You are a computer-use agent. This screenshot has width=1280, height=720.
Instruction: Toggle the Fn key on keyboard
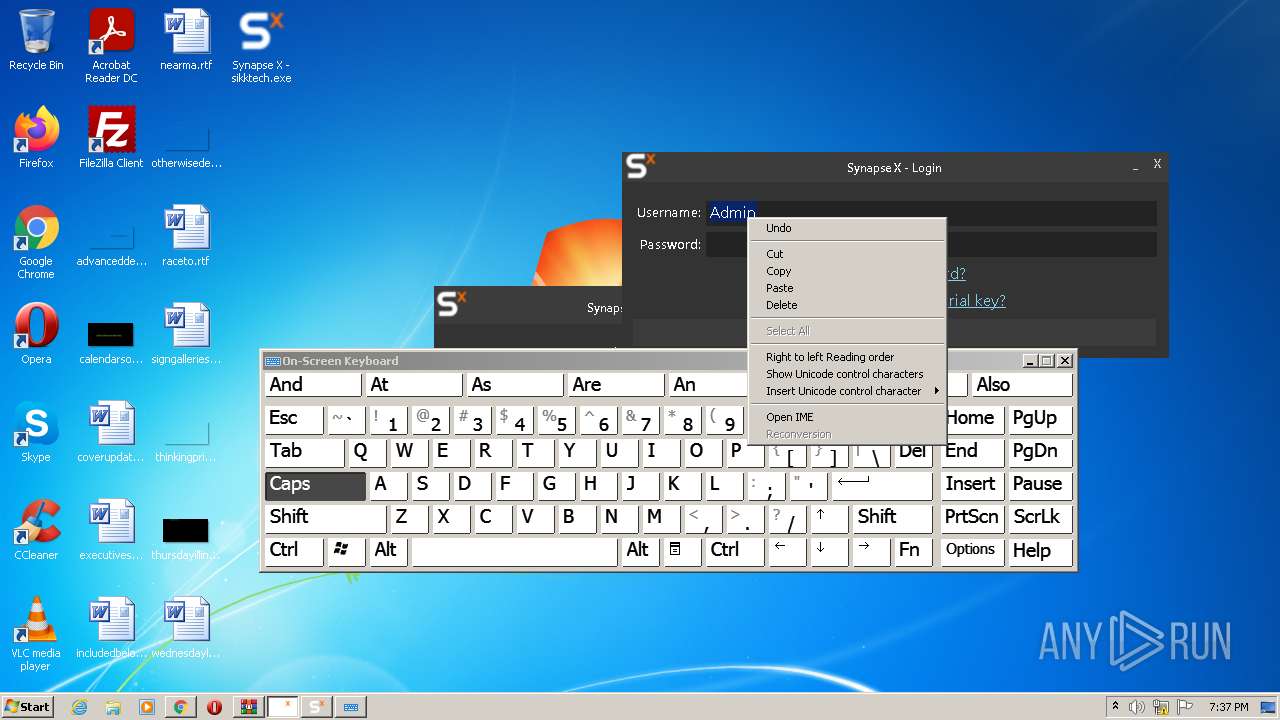pos(913,551)
